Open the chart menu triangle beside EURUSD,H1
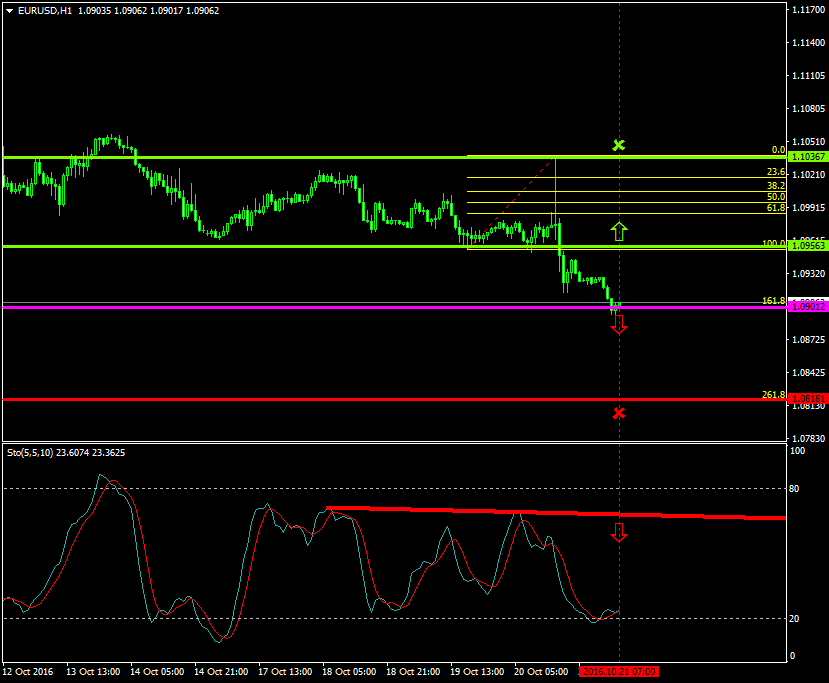Viewport: 829px width, 683px height. [10, 11]
